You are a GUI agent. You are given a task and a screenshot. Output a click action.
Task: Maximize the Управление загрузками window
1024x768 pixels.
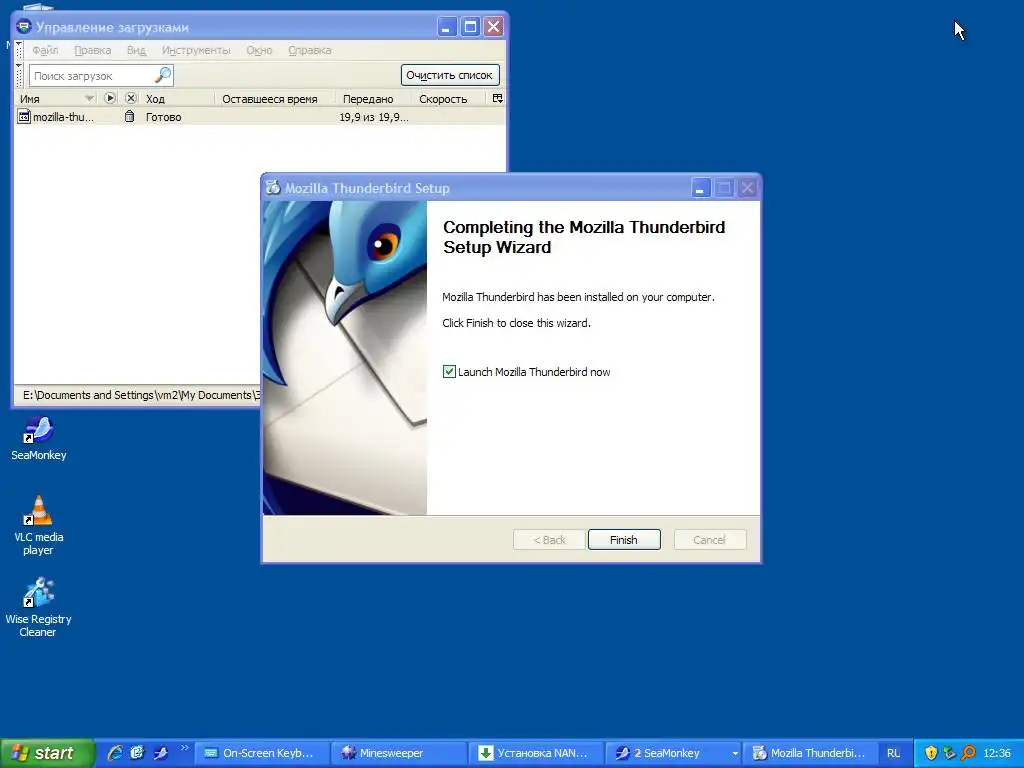point(470,27)
